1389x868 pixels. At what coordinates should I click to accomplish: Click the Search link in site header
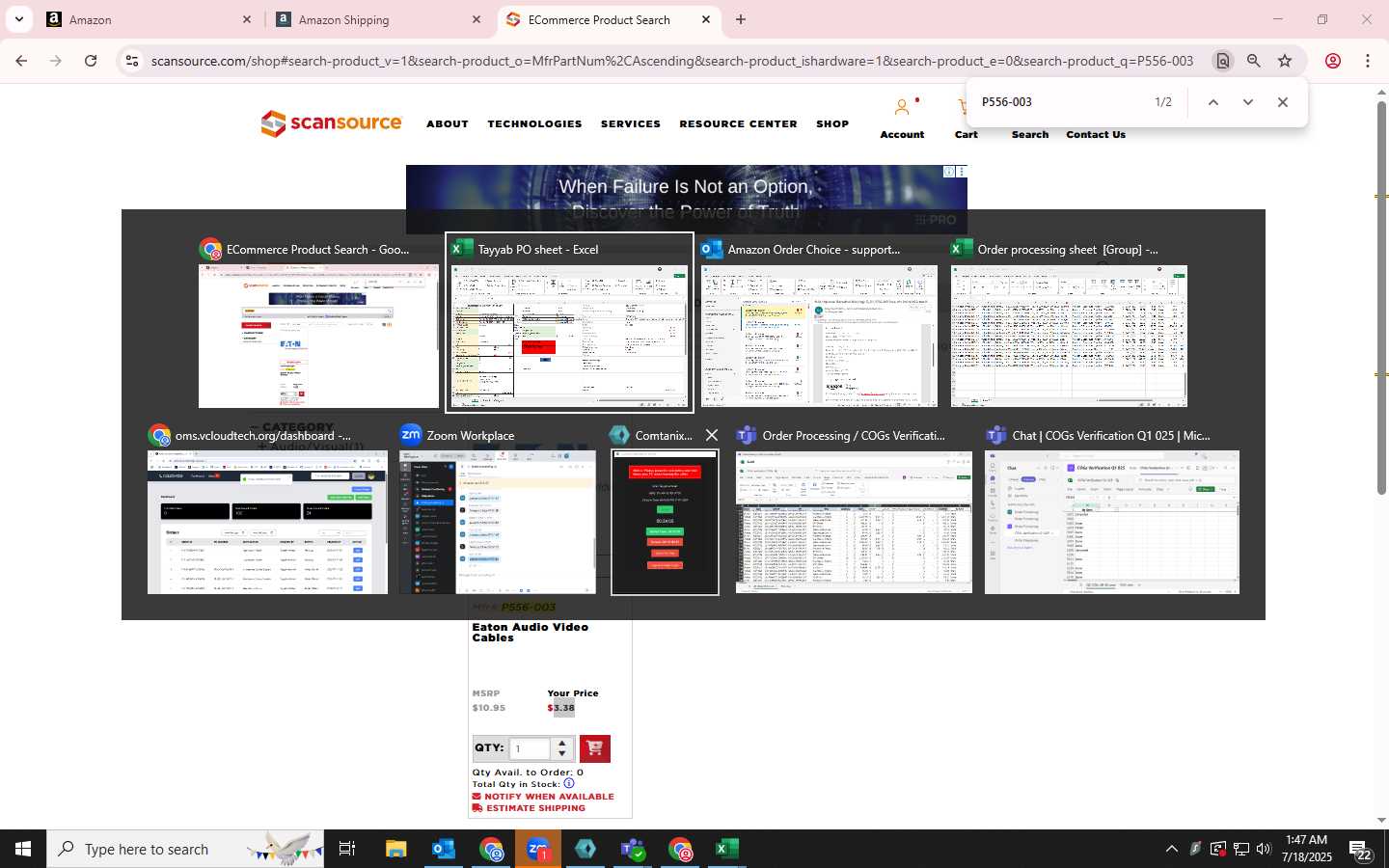tap(1030, 135)
